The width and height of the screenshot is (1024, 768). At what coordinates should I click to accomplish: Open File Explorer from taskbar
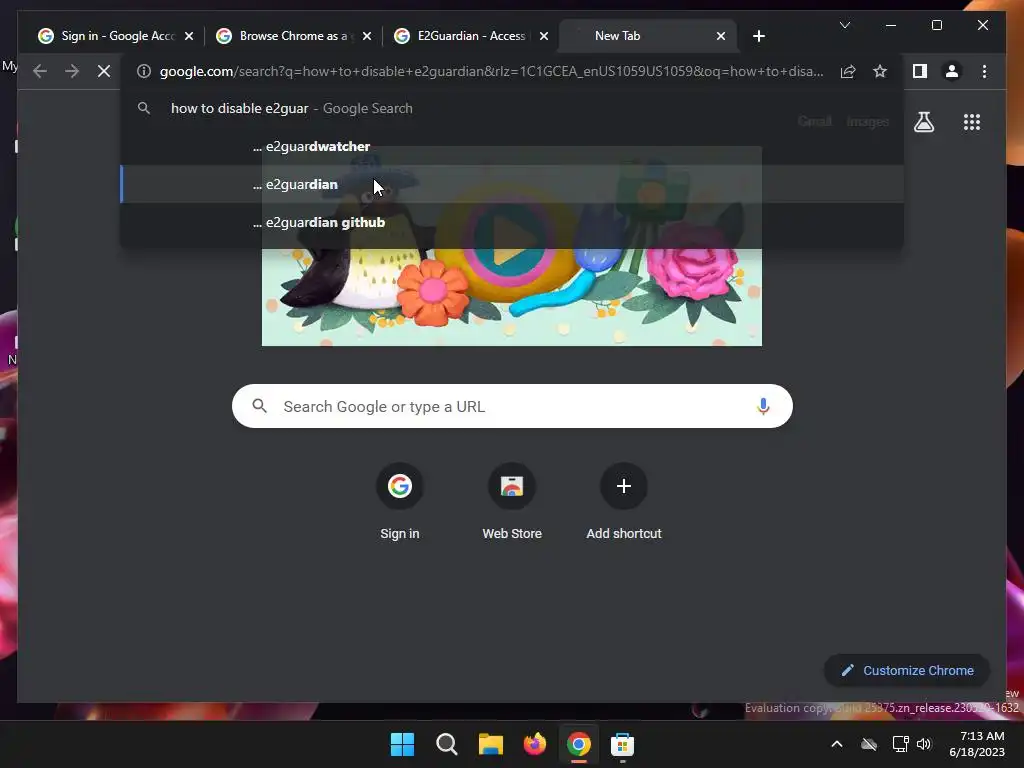click(x=490, y=744)
